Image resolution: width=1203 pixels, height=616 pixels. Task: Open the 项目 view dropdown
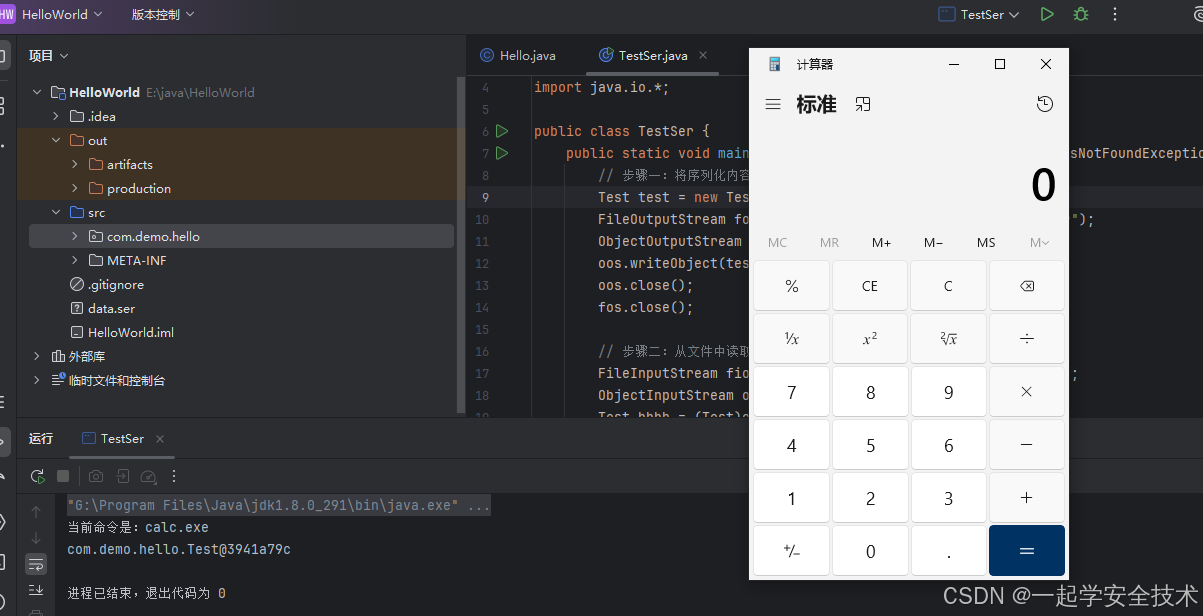click(x=49, y=56)
